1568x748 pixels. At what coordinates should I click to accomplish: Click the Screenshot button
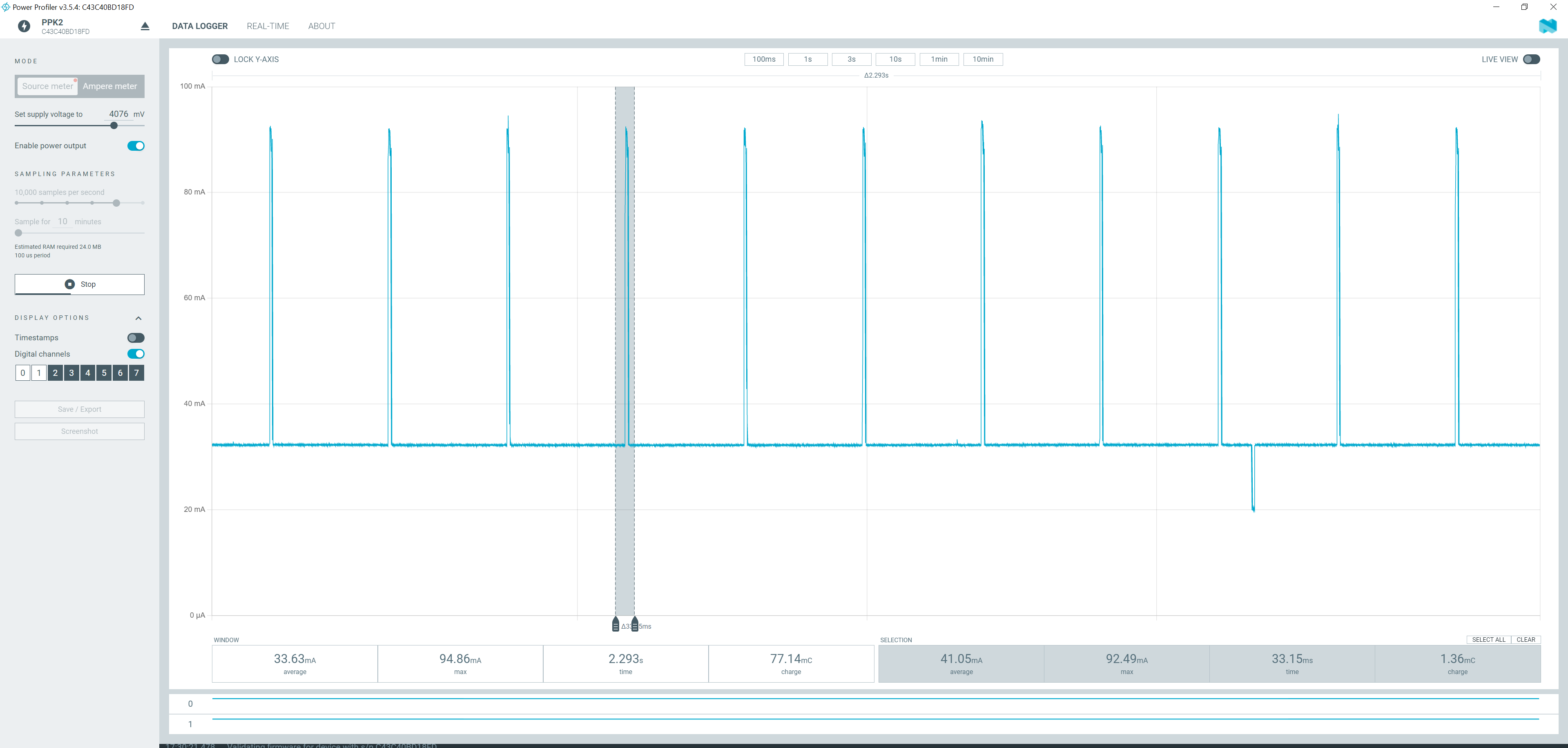[80, 431]
